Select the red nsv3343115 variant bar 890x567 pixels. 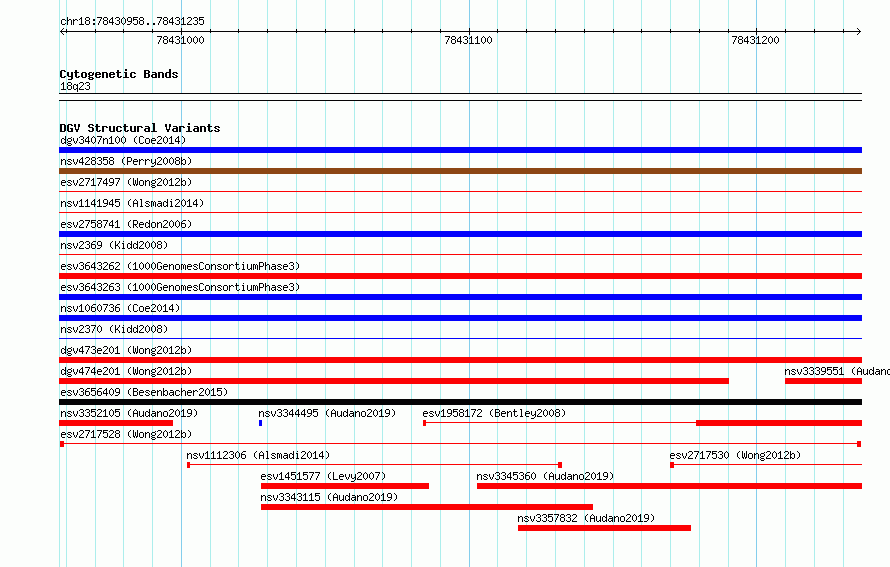click(427, 507)
